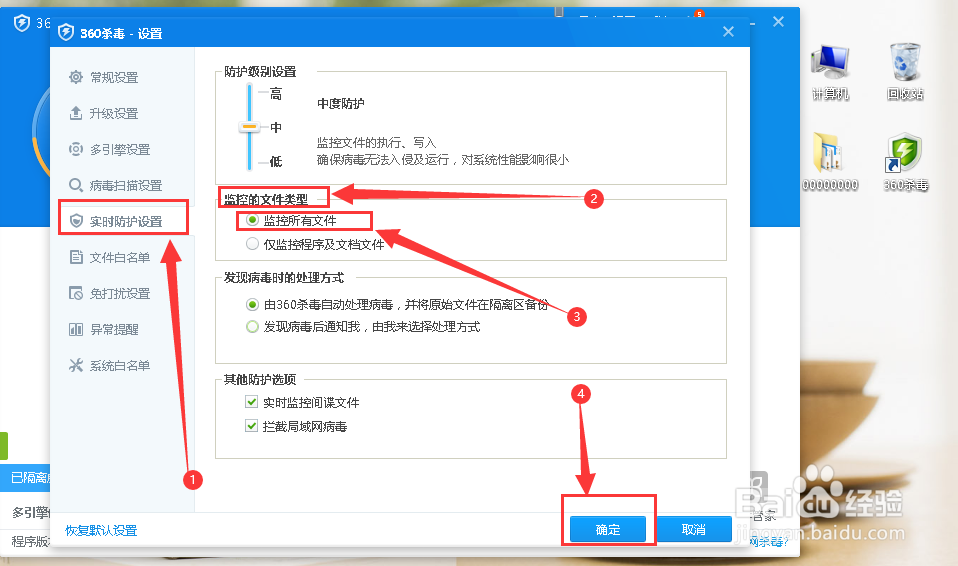This screenshot has width=958, height=566.
Task: Click the tools icon beside 系统白名单
Action: pos(76,366)
